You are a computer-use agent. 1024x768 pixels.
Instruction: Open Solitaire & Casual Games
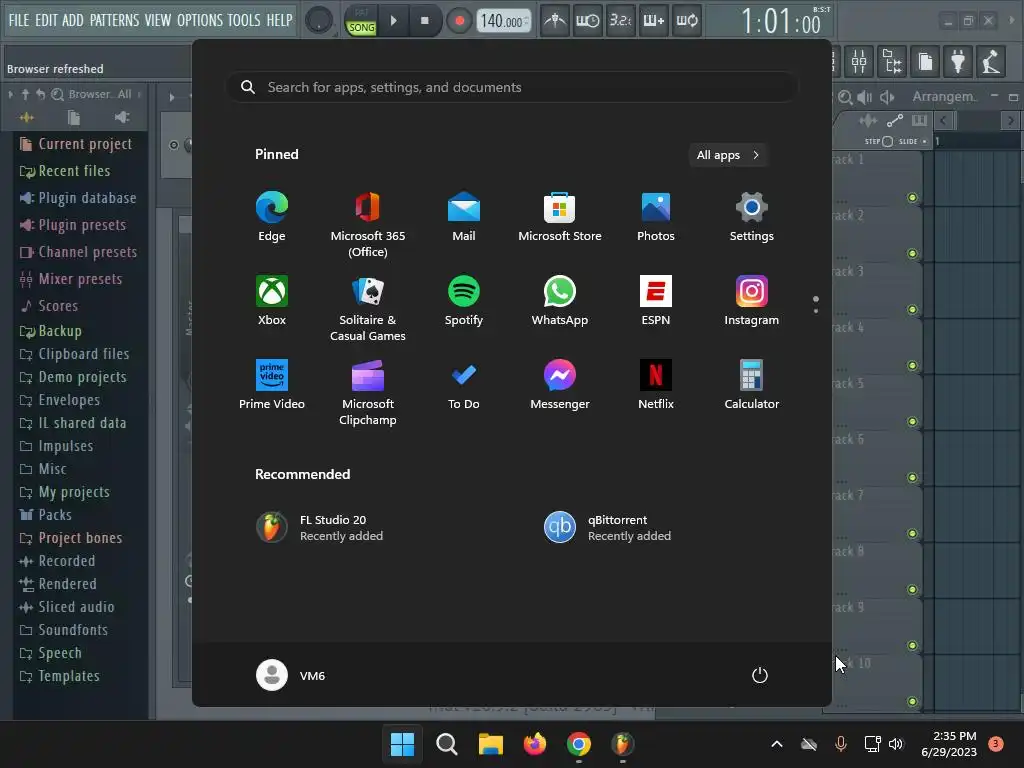click(368, 308)
